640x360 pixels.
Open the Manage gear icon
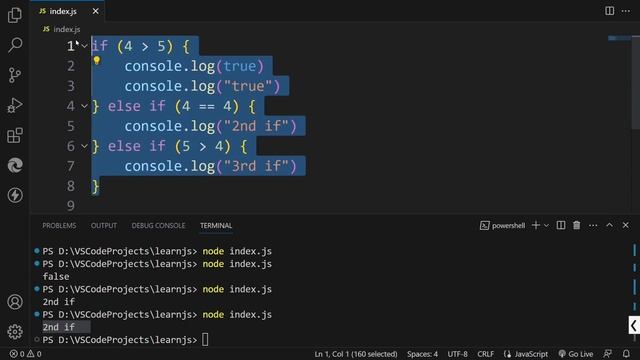click(15, 332)
